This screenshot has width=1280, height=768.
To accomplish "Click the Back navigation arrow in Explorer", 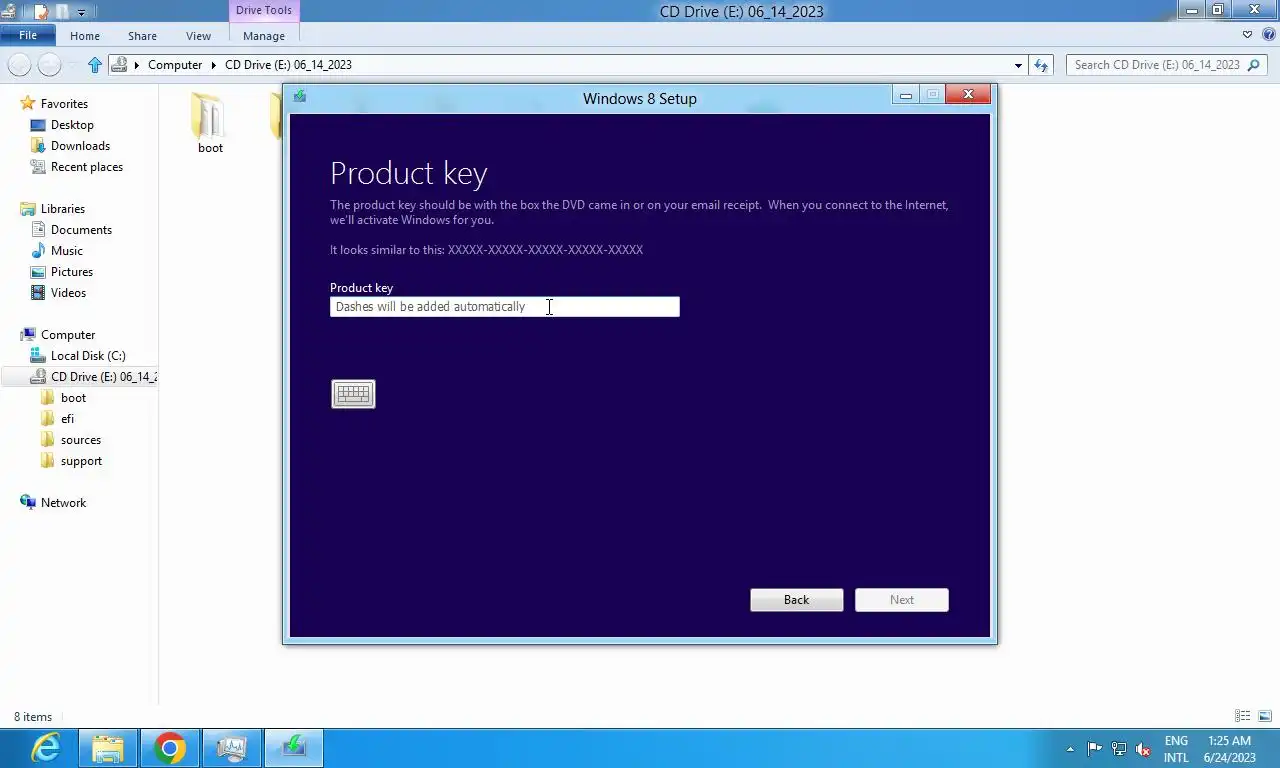I will click(x=19, y=65).
